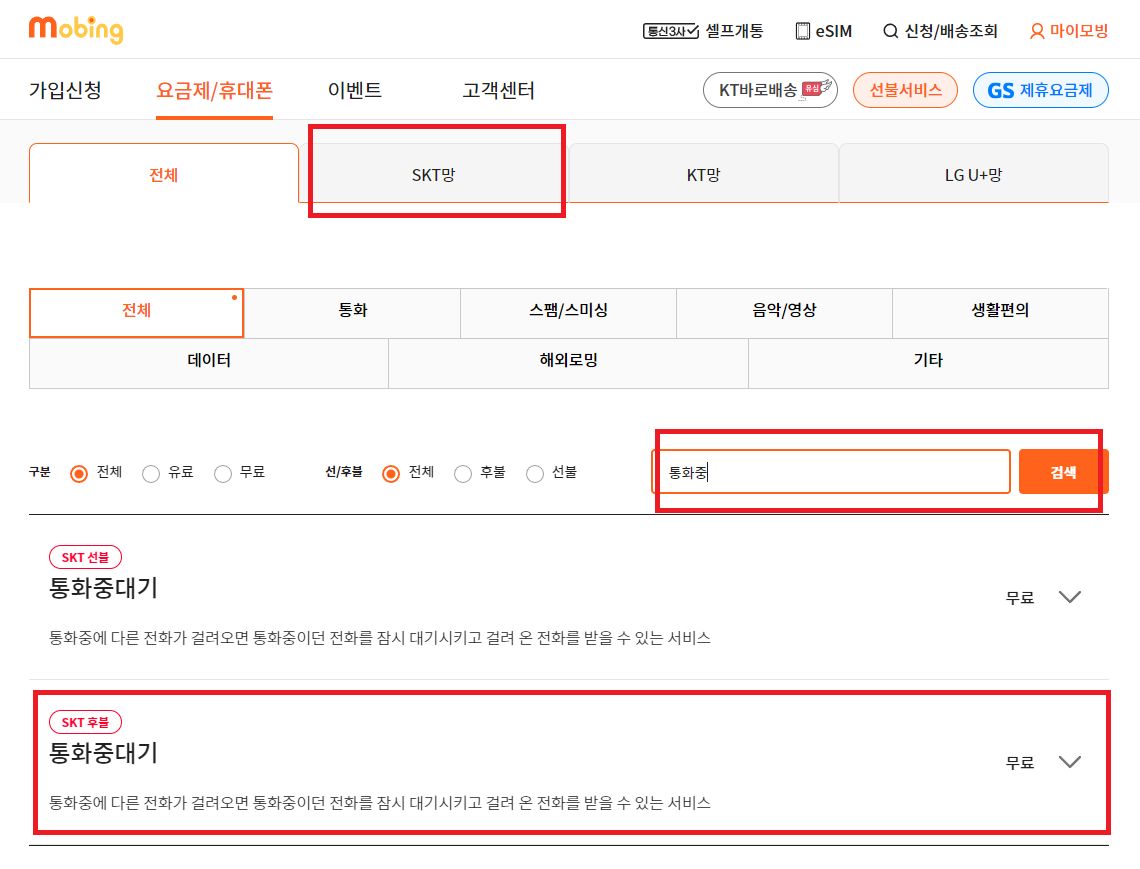Open the 이벤트 menu
This screenshot has width=1140, height=869.
[x=355, y=90]
